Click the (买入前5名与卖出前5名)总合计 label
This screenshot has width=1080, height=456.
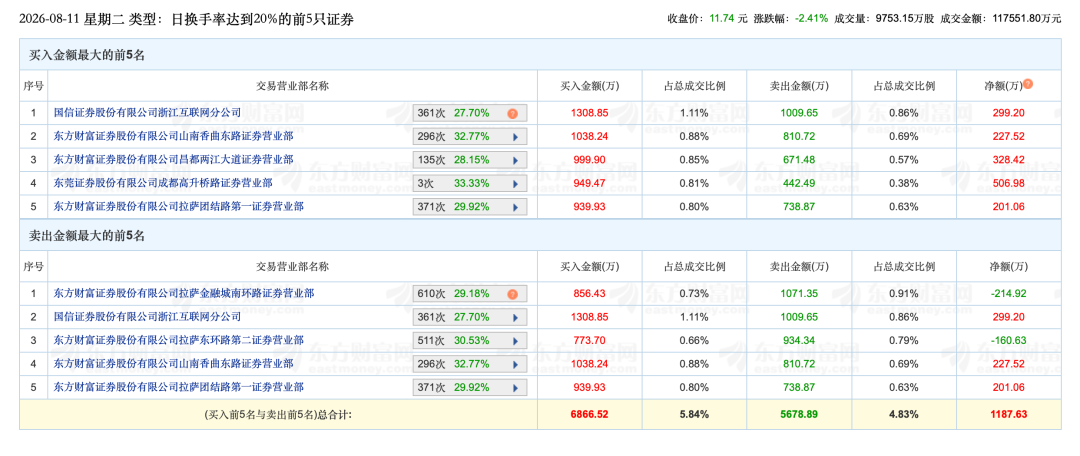point(278,415)
